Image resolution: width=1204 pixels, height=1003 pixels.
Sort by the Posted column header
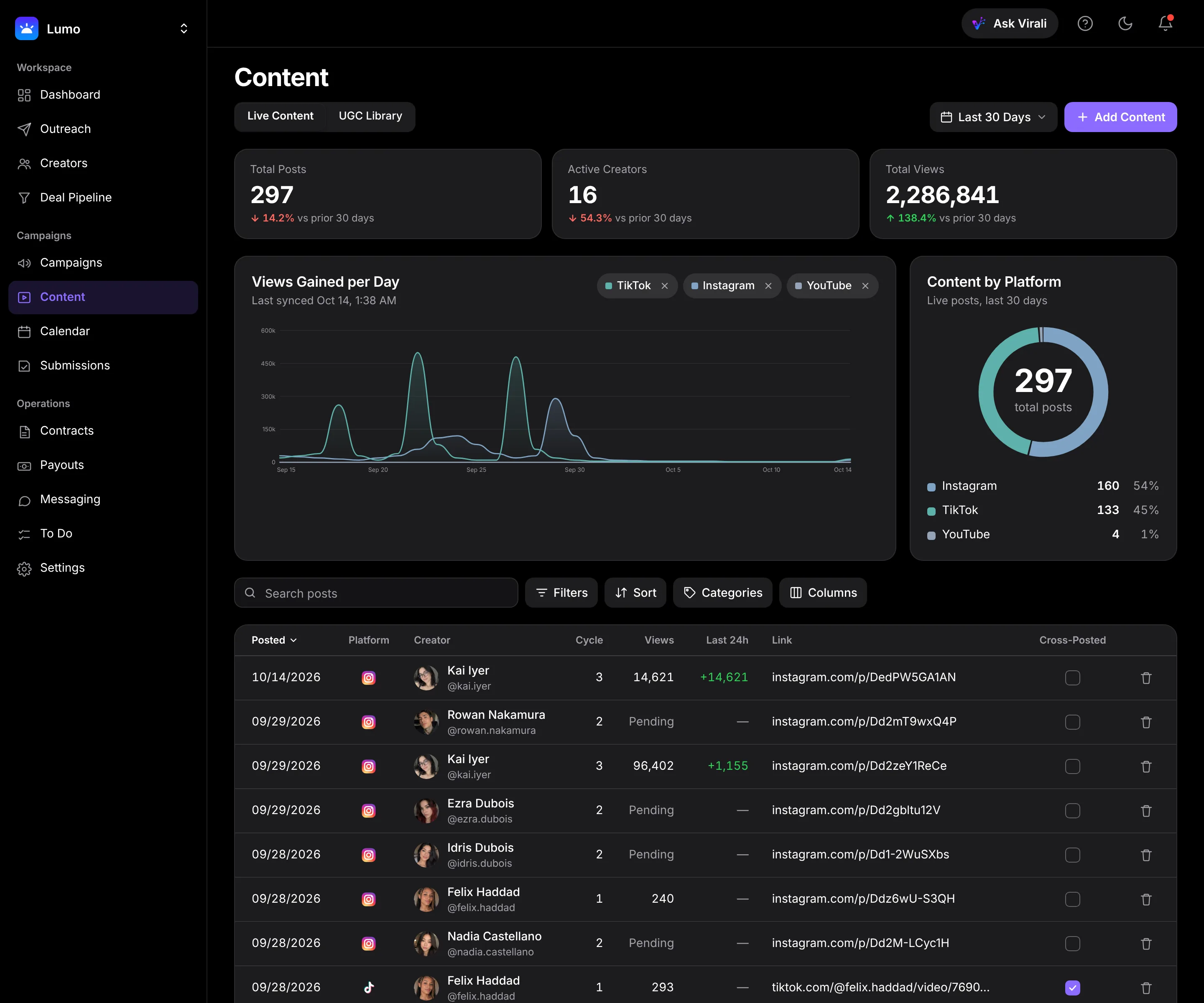(x=274, y=640)
